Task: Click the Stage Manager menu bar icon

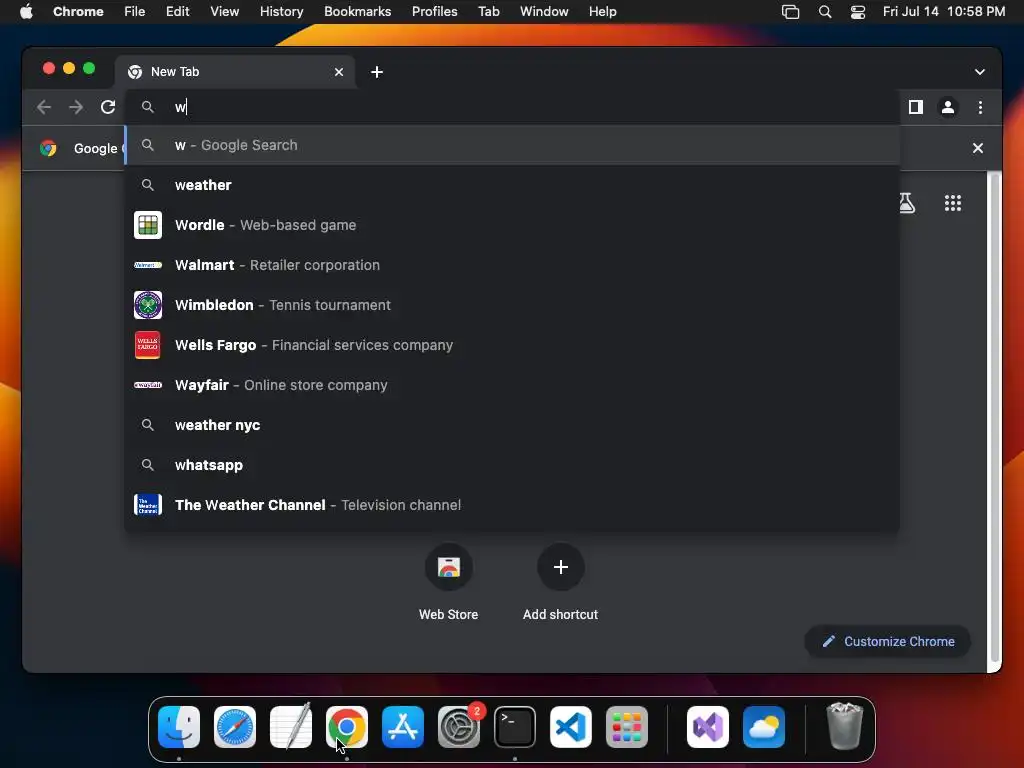Action: click(790, 12)
